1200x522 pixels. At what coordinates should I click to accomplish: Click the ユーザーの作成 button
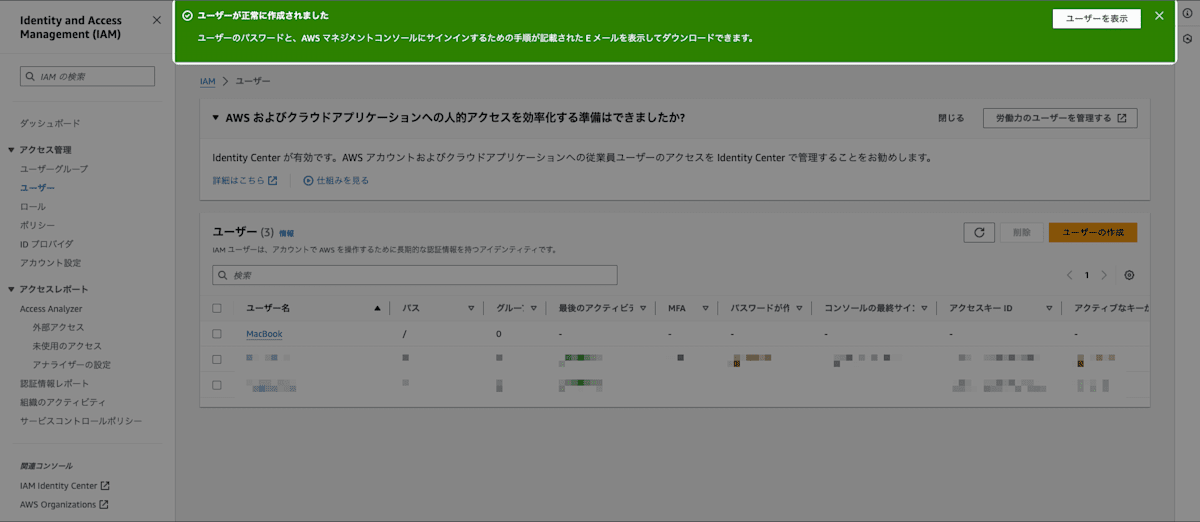click(x=1093, y=232)
